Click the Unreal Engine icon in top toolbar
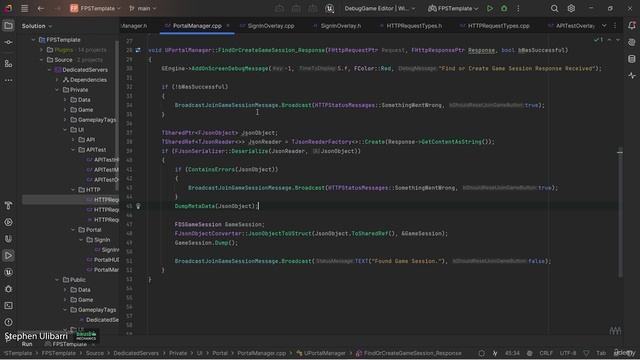The image size is (640, 360). coord(330,8)
